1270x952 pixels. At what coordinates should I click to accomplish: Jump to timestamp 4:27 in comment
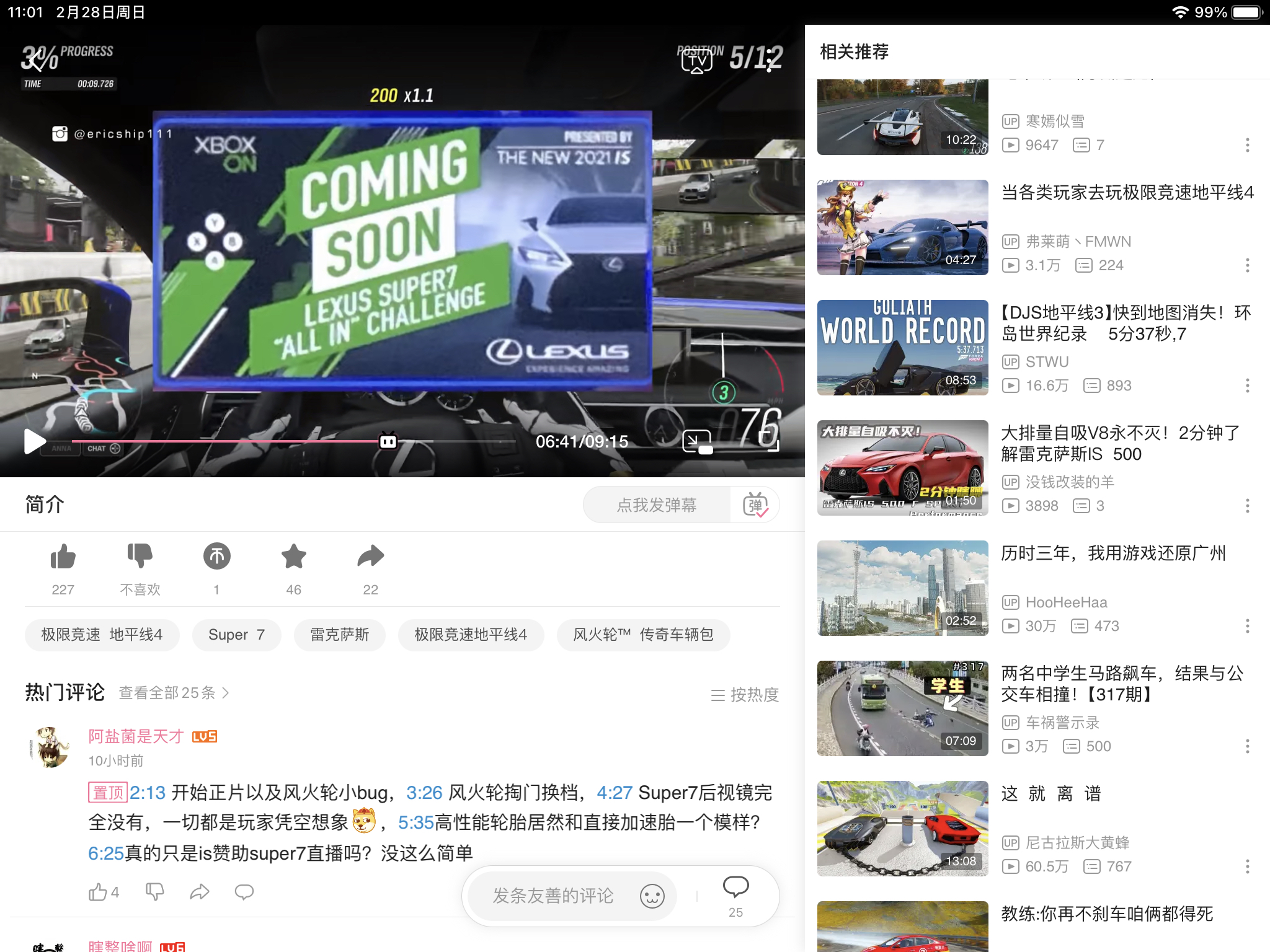coord(615,793)
